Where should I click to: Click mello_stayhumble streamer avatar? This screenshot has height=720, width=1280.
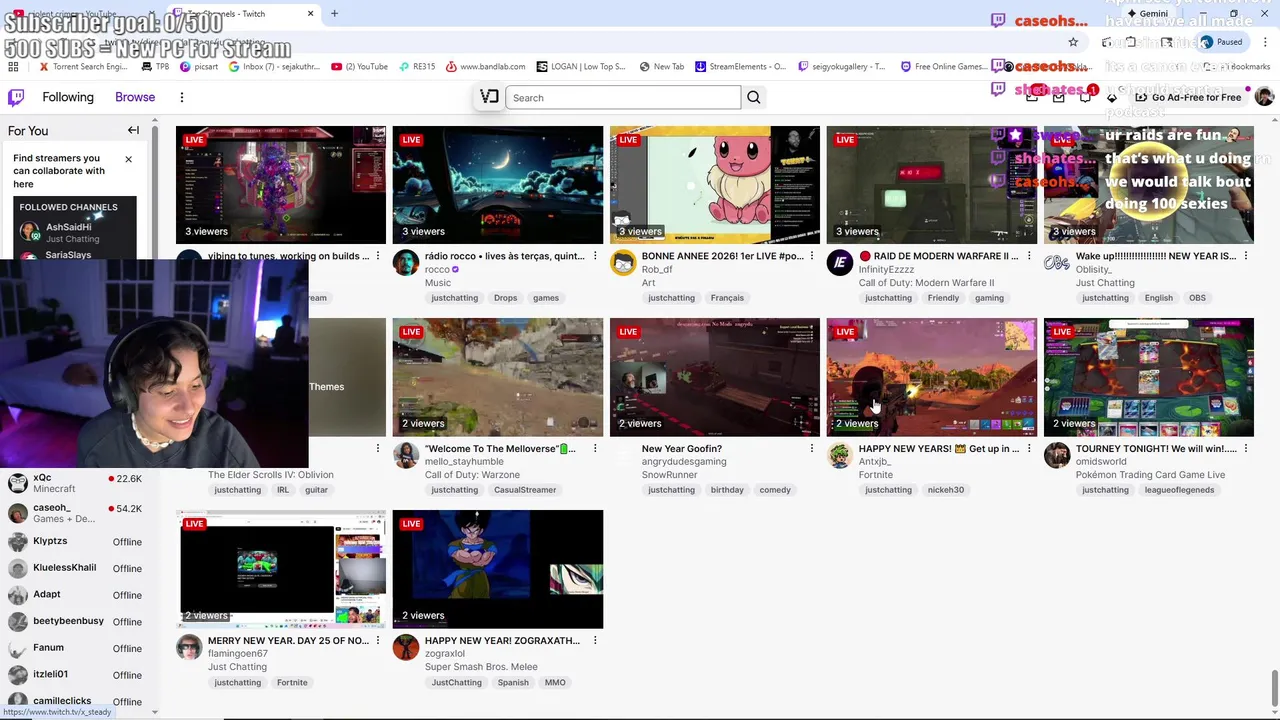point(406,455)
